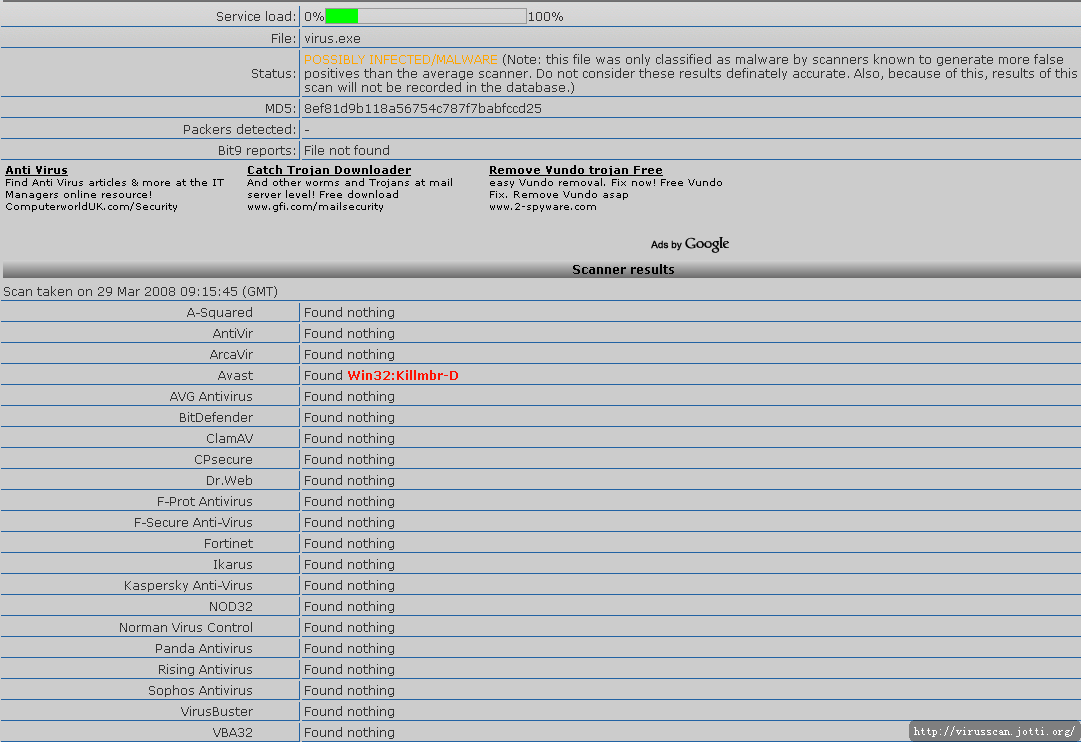Click the BitDefender scanner row label
The height and width of the screenshot is (742, 1081).
(x=215, y=417)
